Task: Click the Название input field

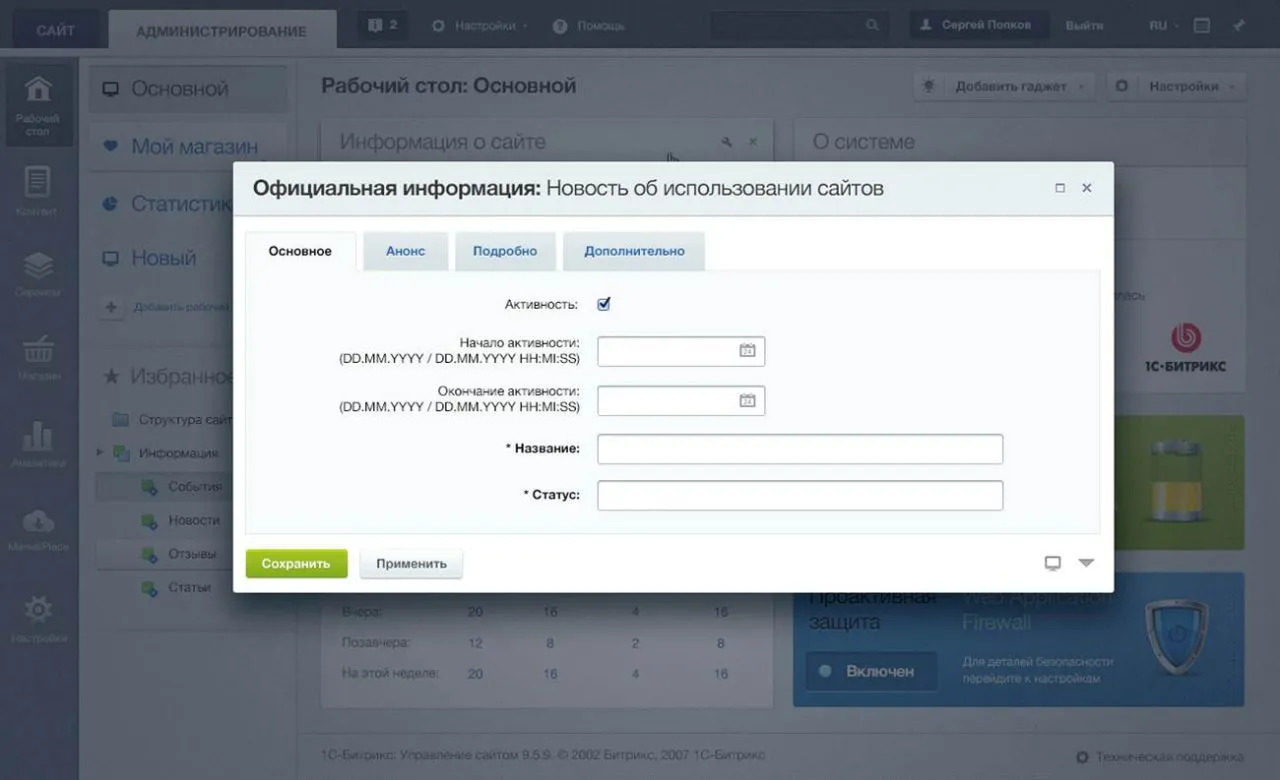Action: (799, 449)
